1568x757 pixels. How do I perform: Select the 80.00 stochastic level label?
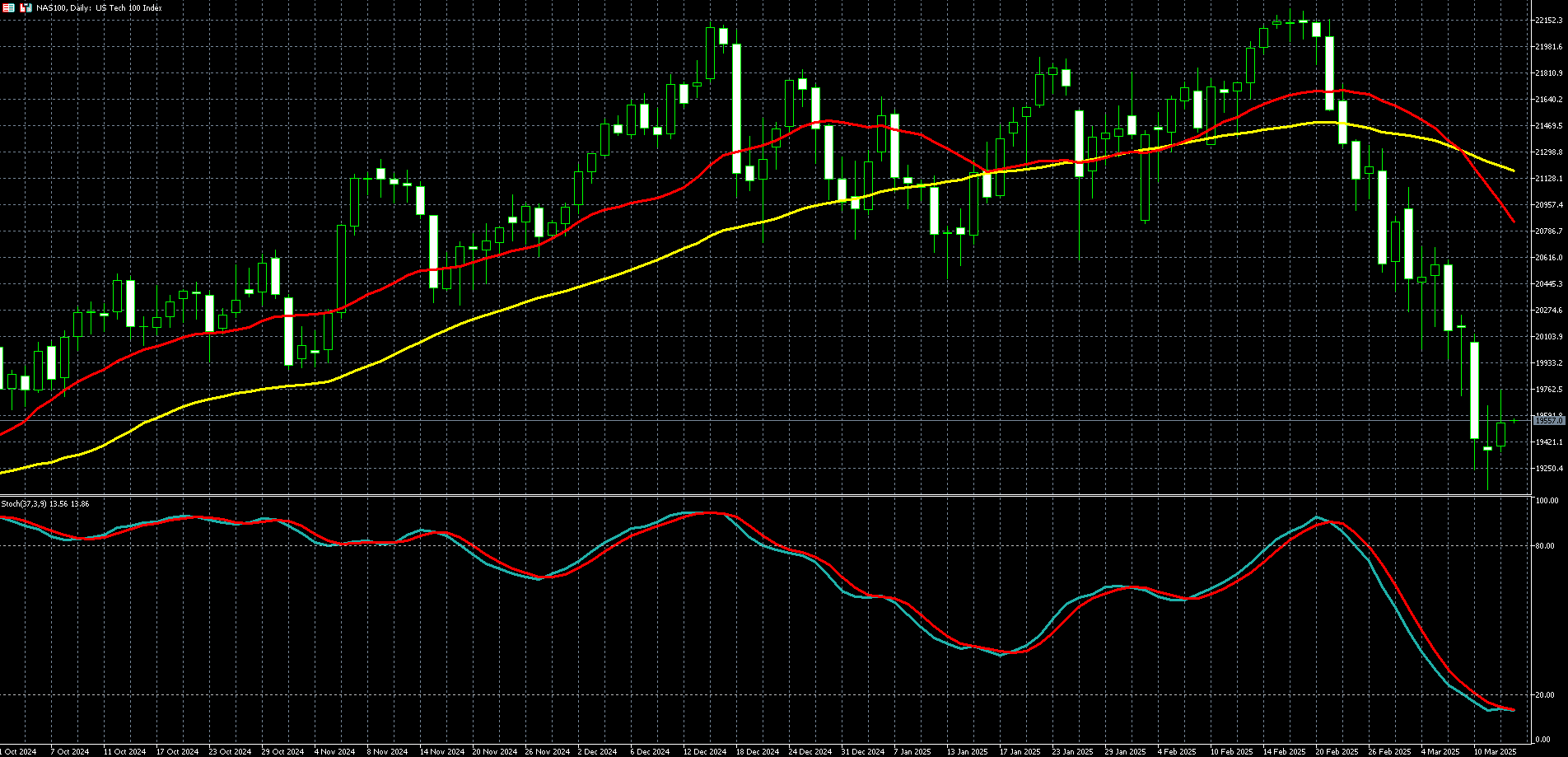click(x=1546, y=546)
